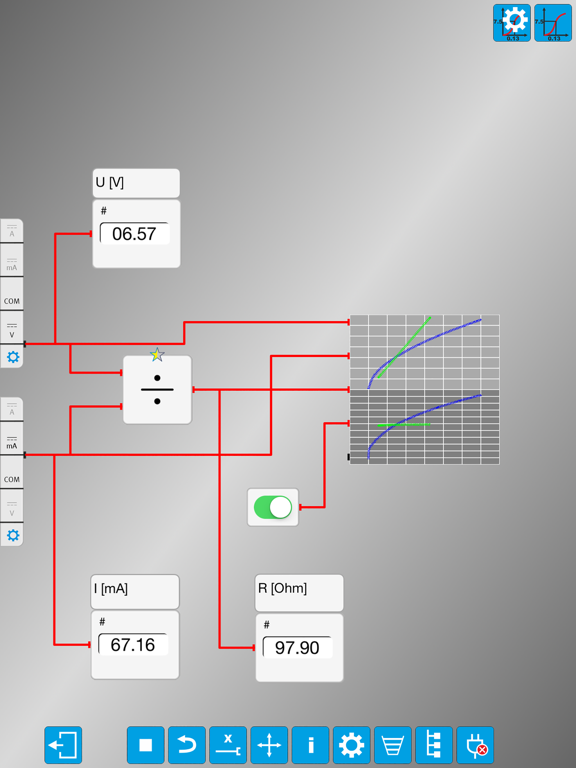Activate the four-way move arrows tool

pos(269,745)
